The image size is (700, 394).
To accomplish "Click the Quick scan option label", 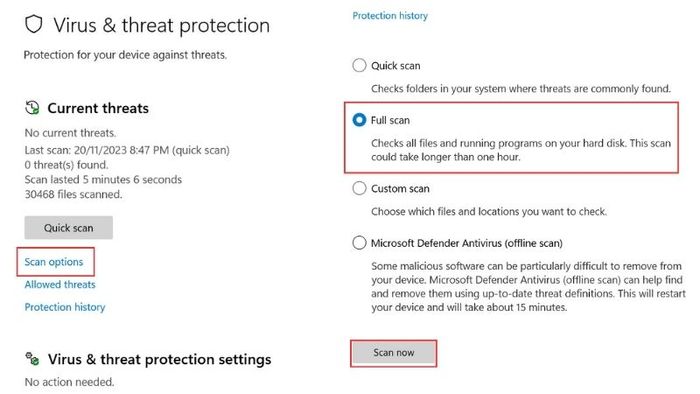I will pyautogui.click(x=396, y=66).
